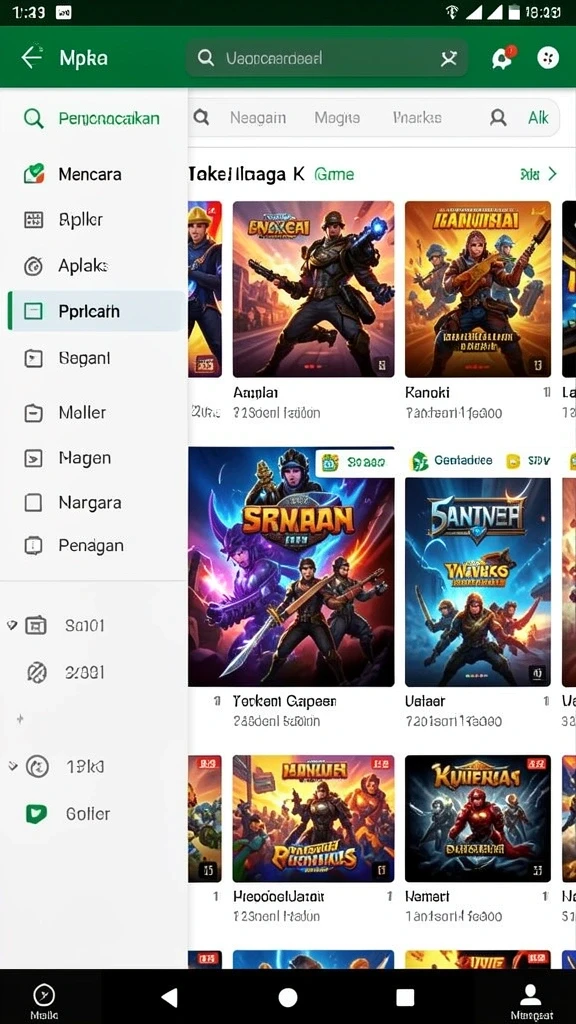Screen dimensions: 576x1024
Task: Click the striped circle icon beside 2/881
Action: point(37,672)
